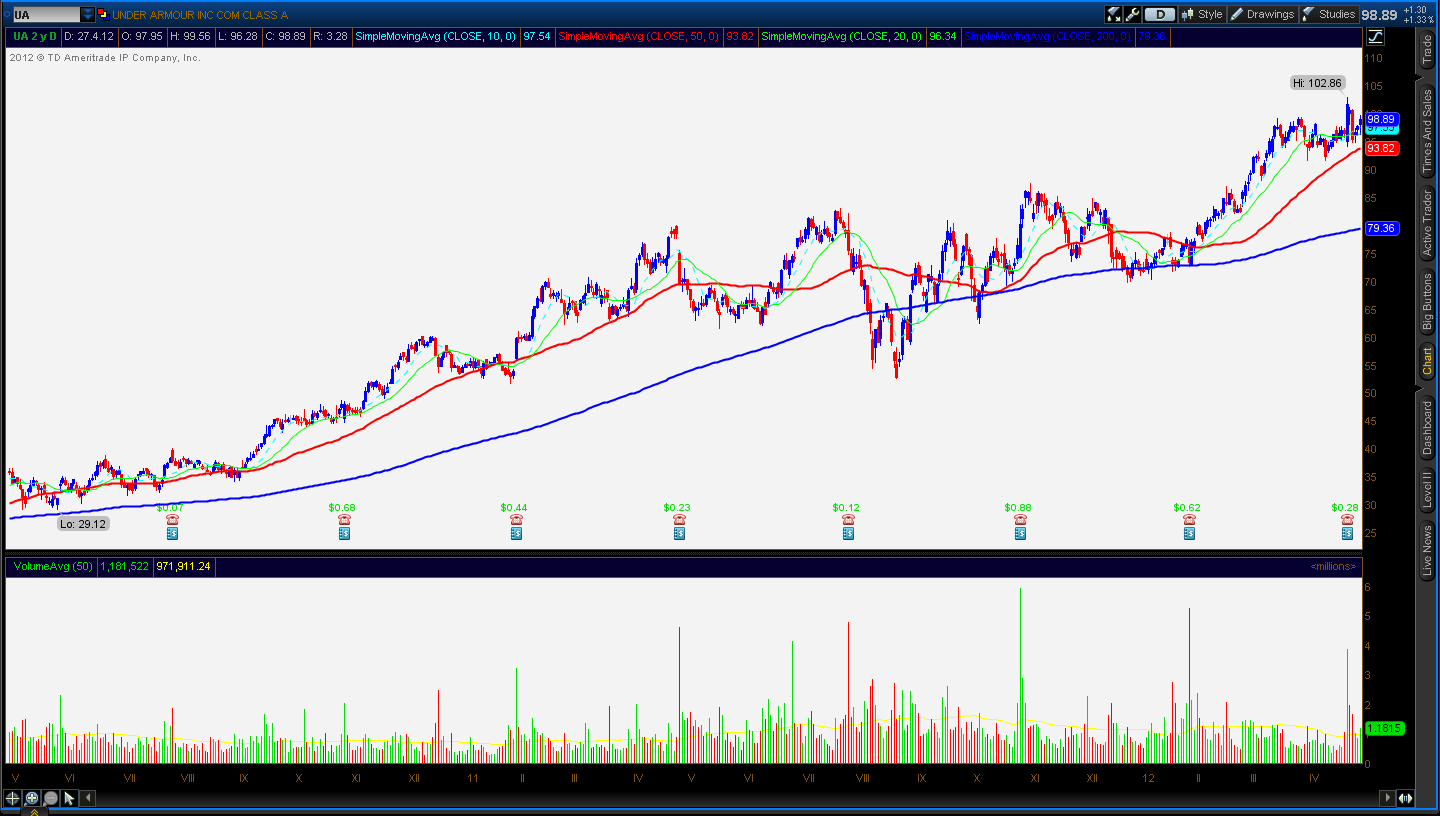1440x816 pixels.
Task: Click the earnings phone icon under $0.07
Action: click(x=172, y=520)
